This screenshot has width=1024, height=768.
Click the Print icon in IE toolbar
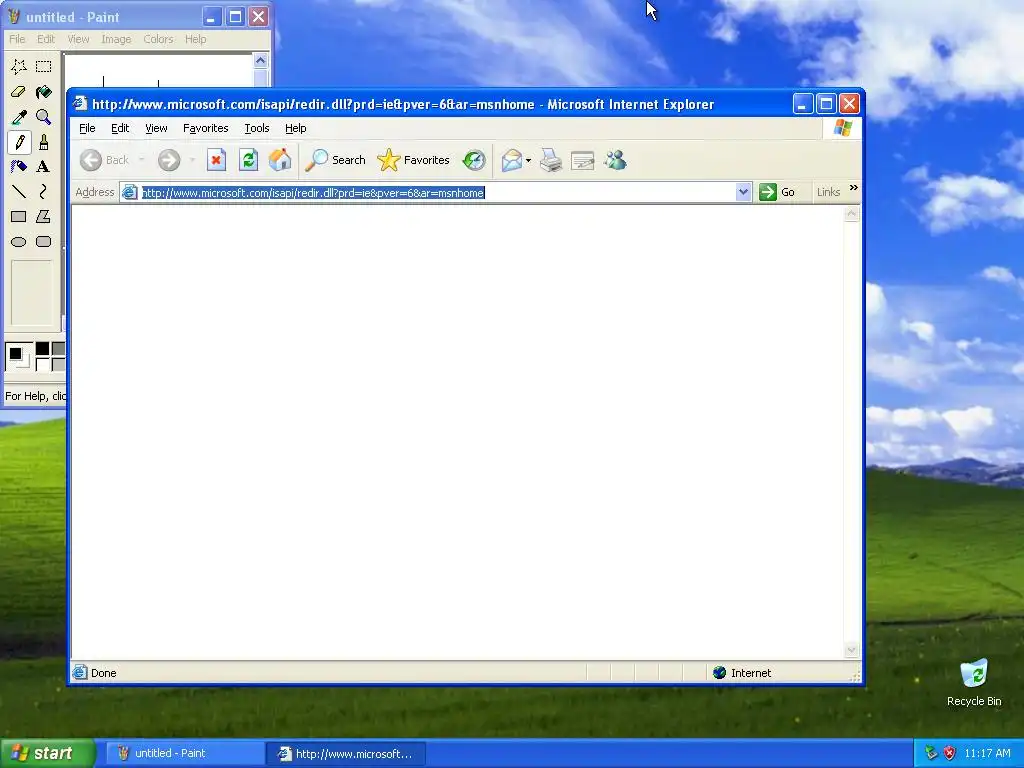(x=551, y=160)
